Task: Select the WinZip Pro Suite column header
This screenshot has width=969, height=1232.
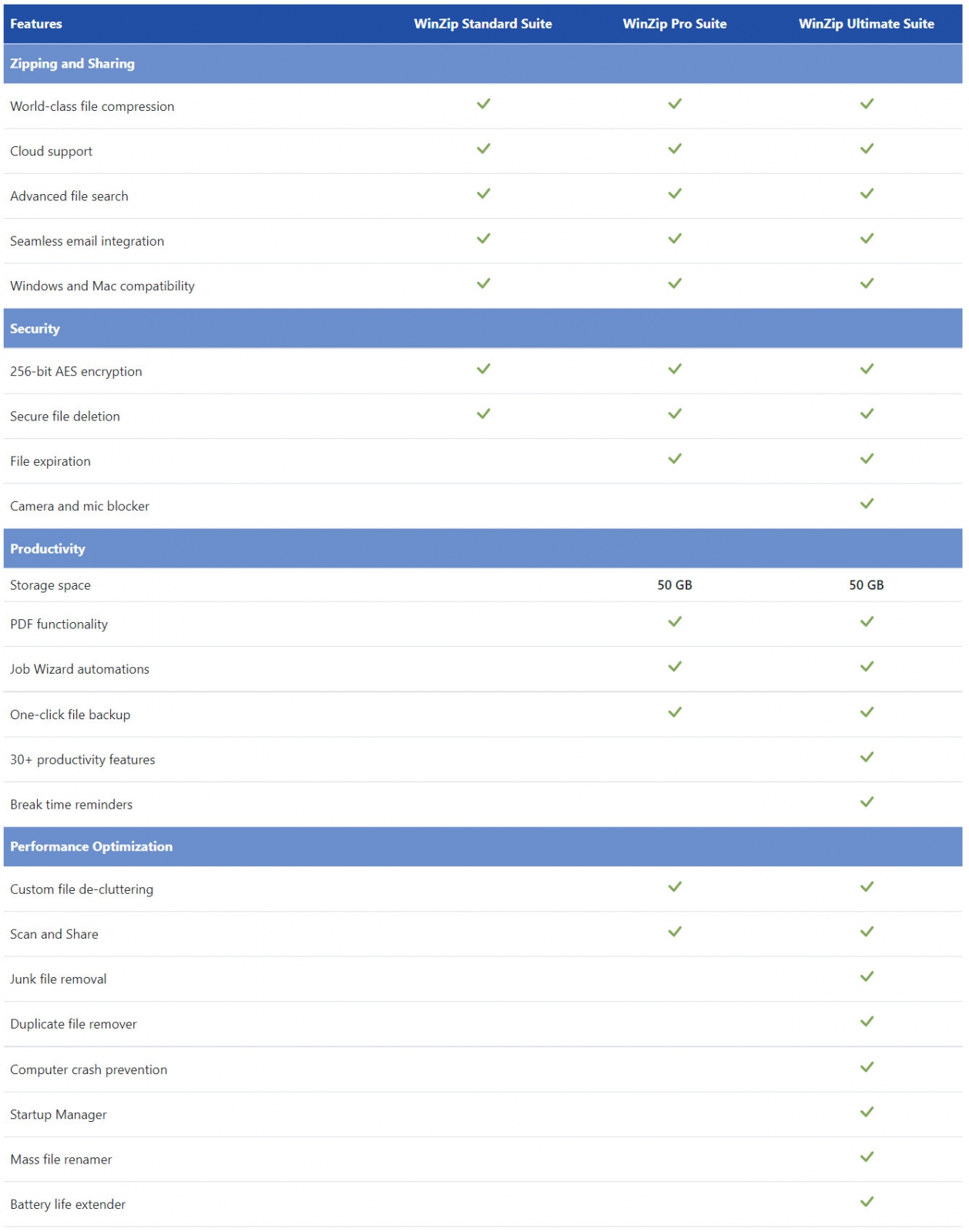Action: 675,24
